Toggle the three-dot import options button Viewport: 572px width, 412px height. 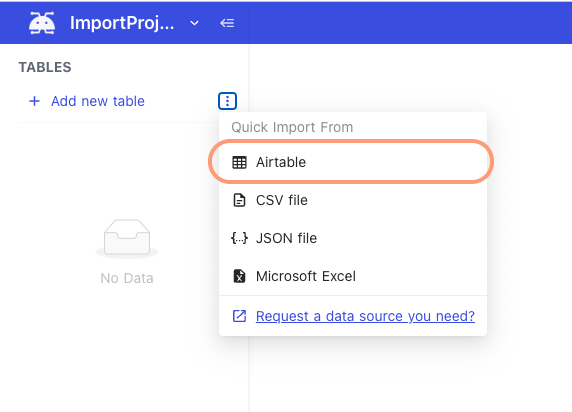coord(227,101)
